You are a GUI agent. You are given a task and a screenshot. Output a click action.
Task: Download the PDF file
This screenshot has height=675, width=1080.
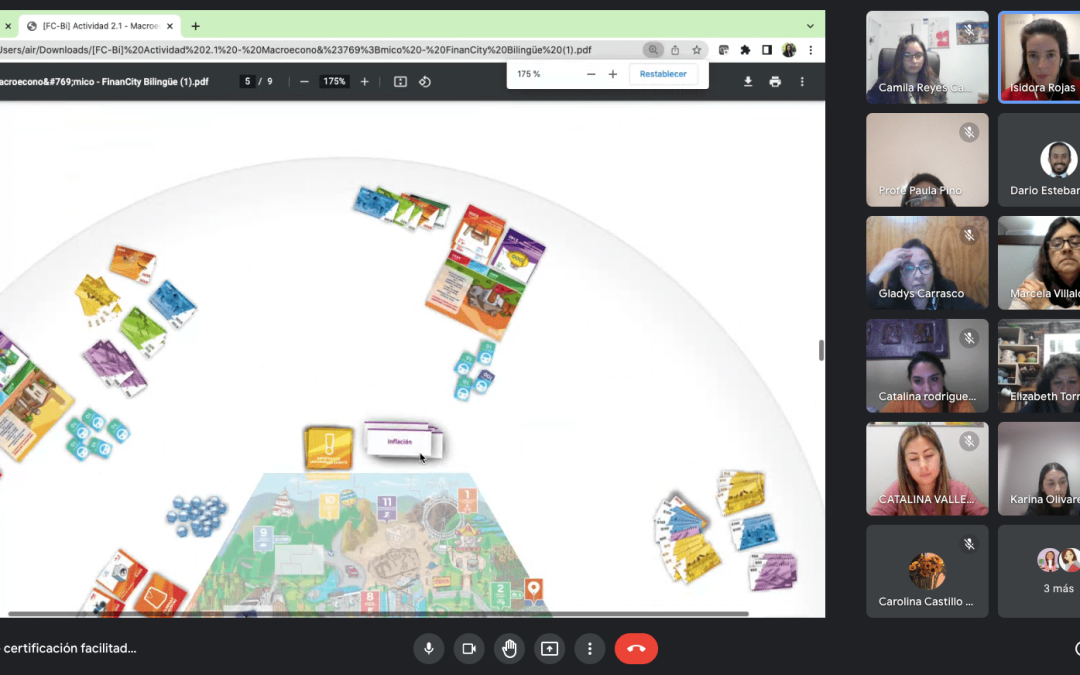(748, 81)
